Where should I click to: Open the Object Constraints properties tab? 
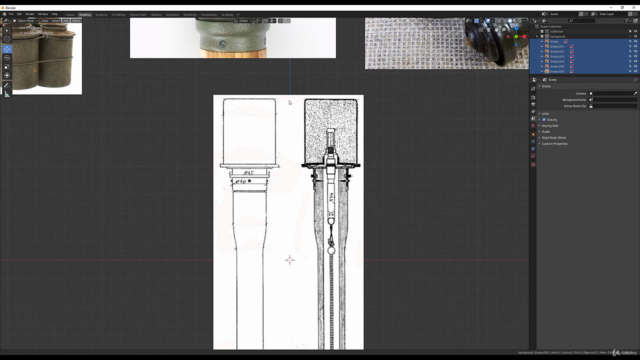click(x=533, y=149)
